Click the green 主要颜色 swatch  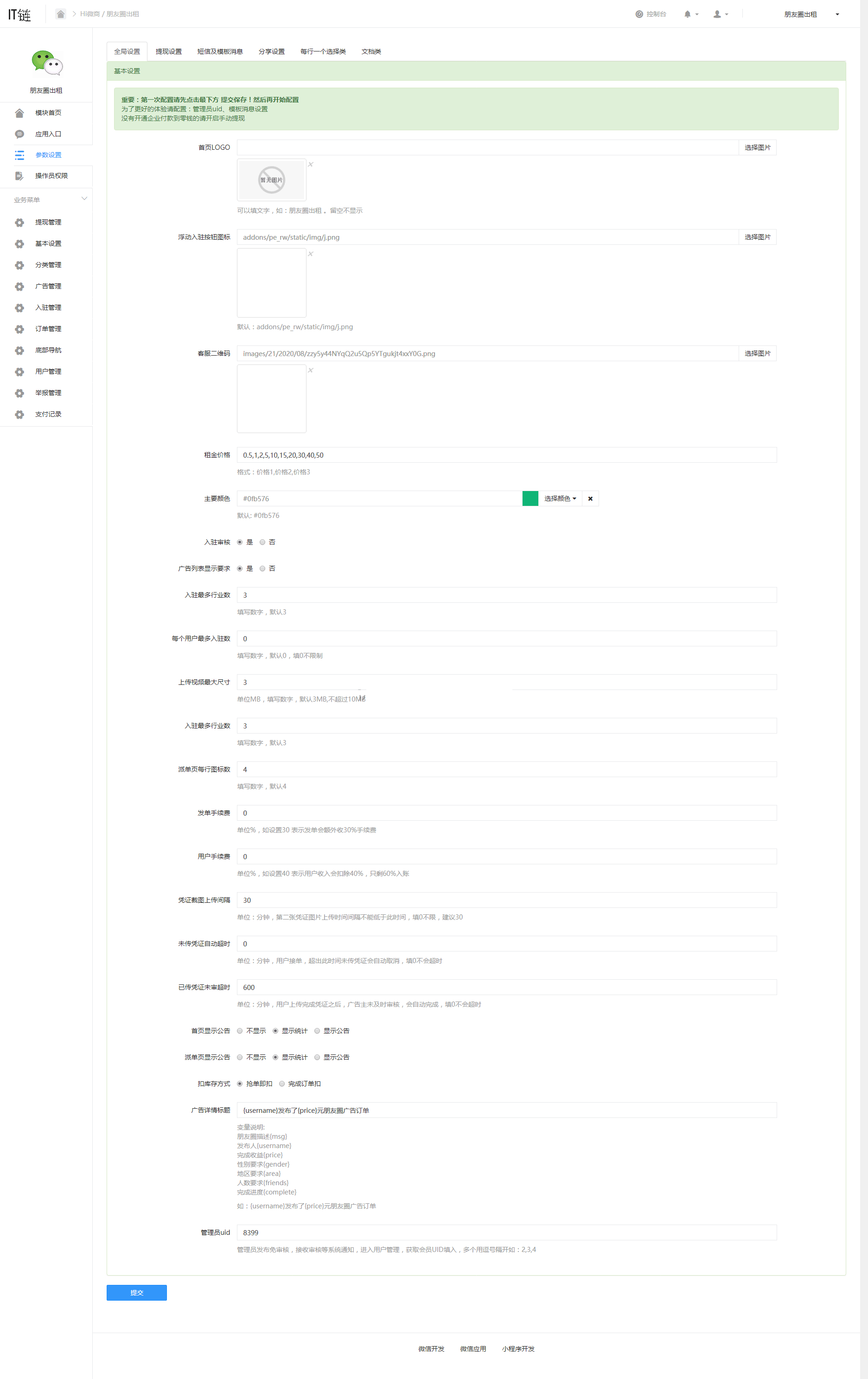coord(530,499)
